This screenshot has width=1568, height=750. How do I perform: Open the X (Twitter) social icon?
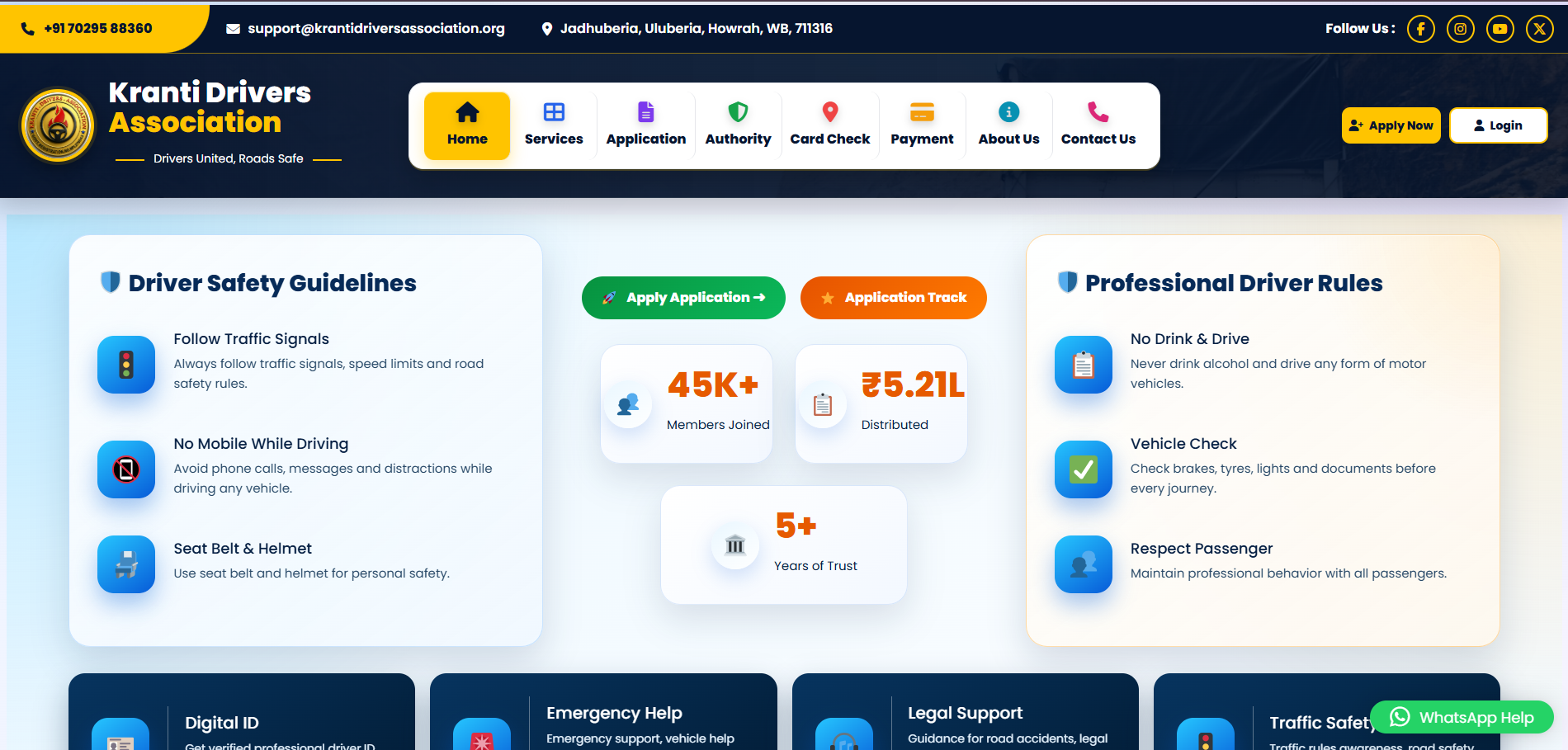pyautogui.click(x=1539, y=29)
